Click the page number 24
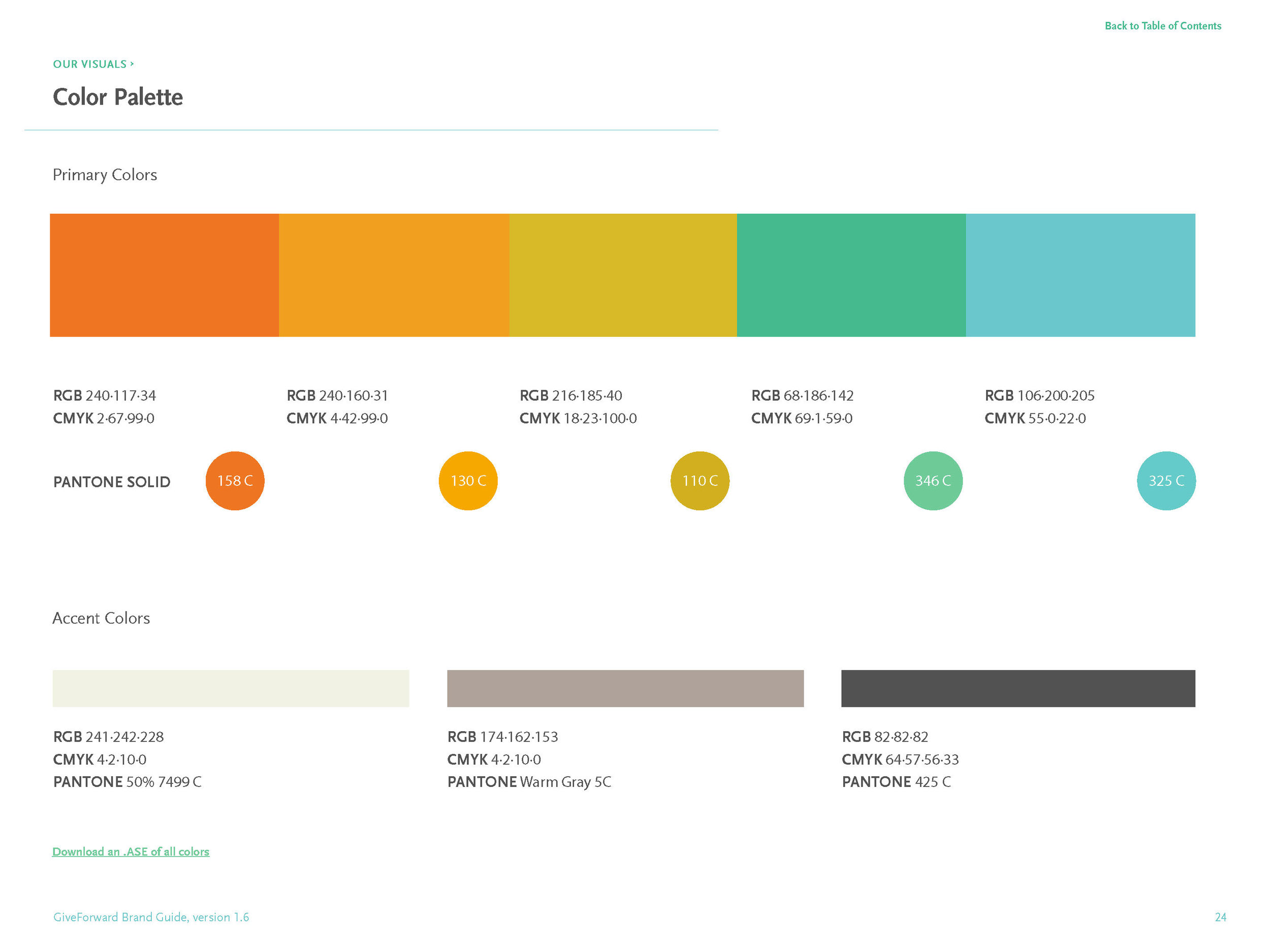 [1221, 917]
